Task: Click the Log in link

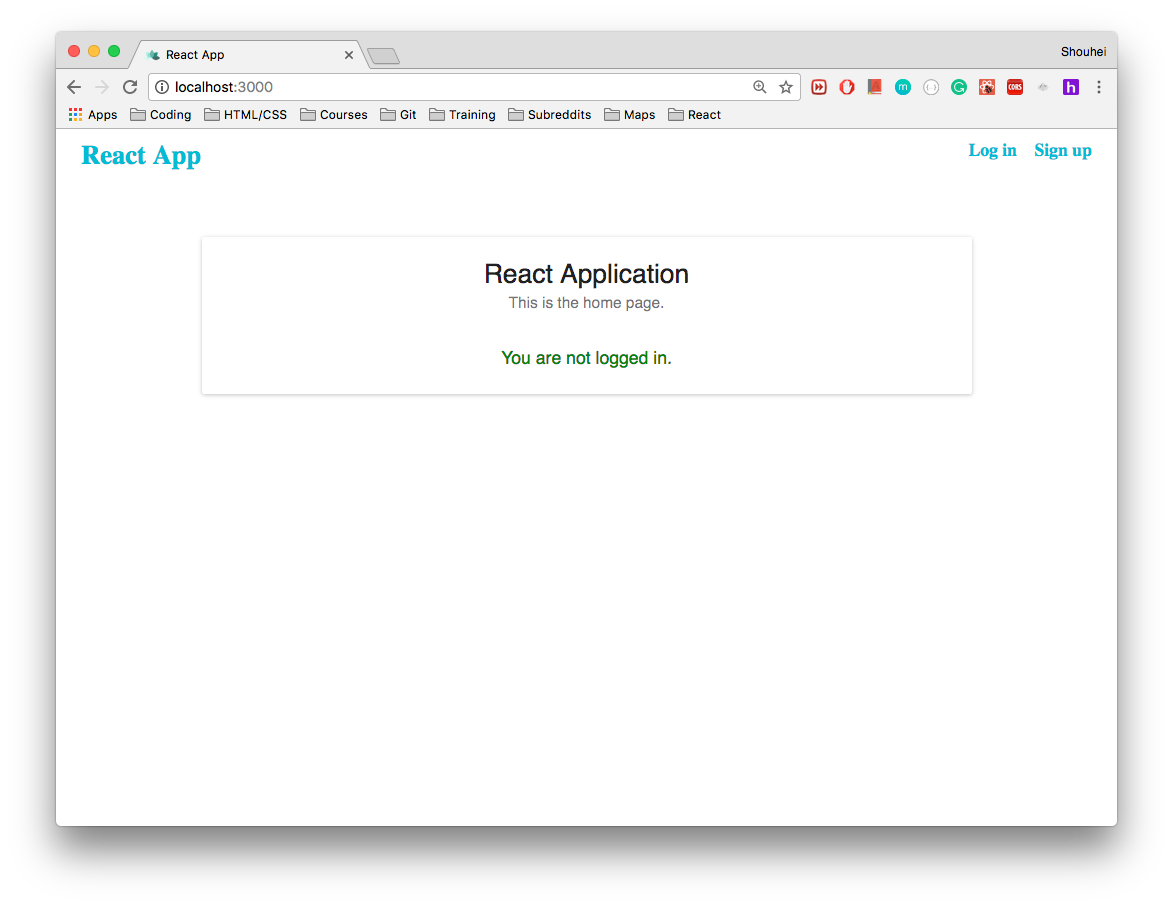Action: click(x=992, y=150)
